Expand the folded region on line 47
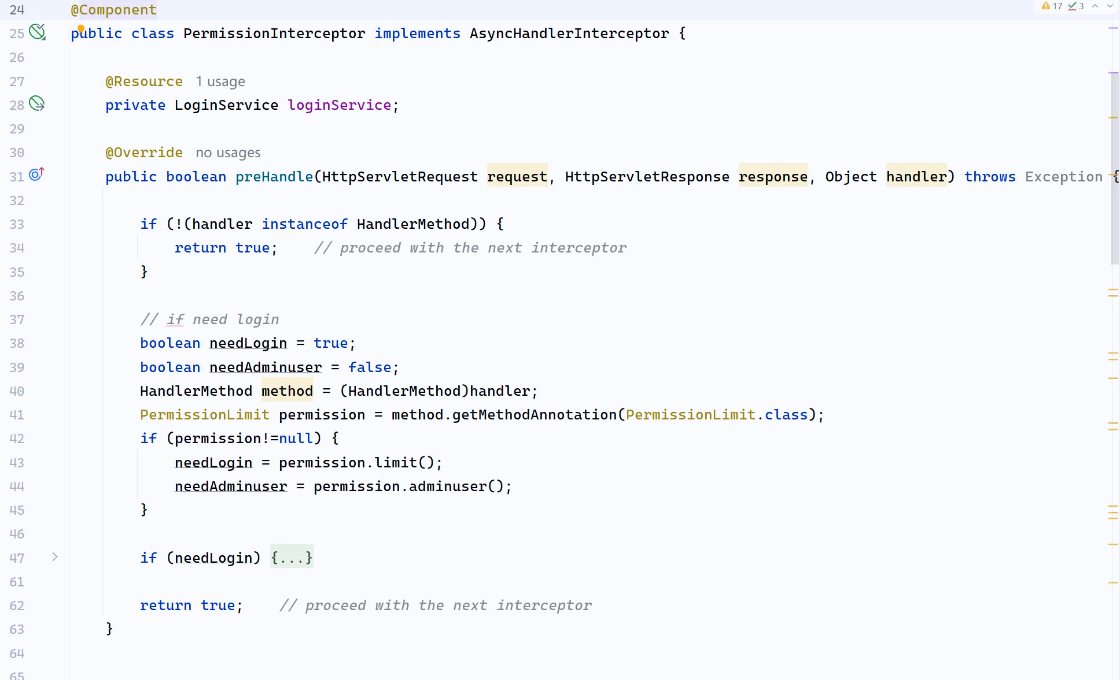1120x680 pixels. click(x=55, y=557)
